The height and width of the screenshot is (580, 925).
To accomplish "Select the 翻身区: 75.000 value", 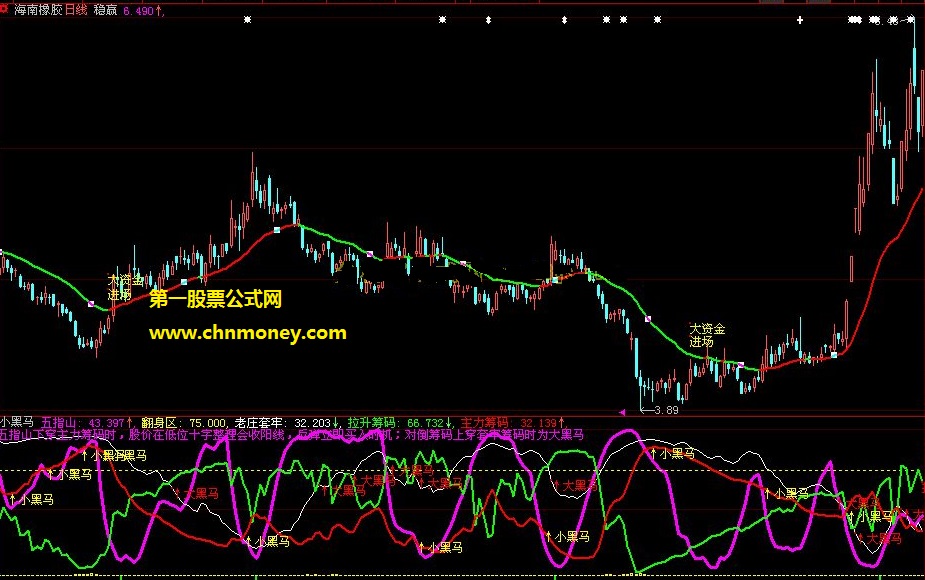I will tap(183, 423).
